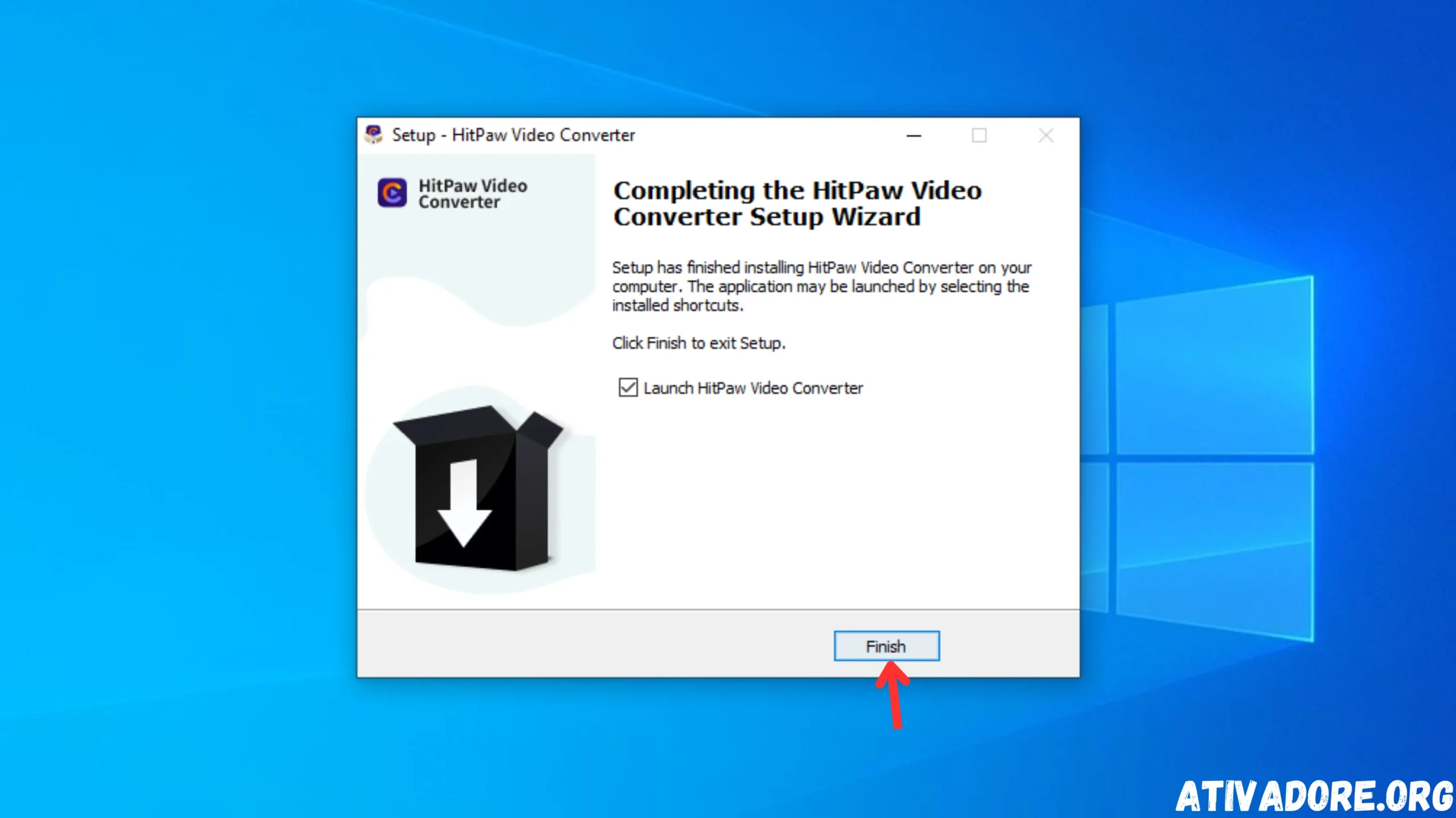Click the 'Launch HitPaw Video Converter' label
Image resolution: width=1456 pixels, height=818 pixels.
754,388
